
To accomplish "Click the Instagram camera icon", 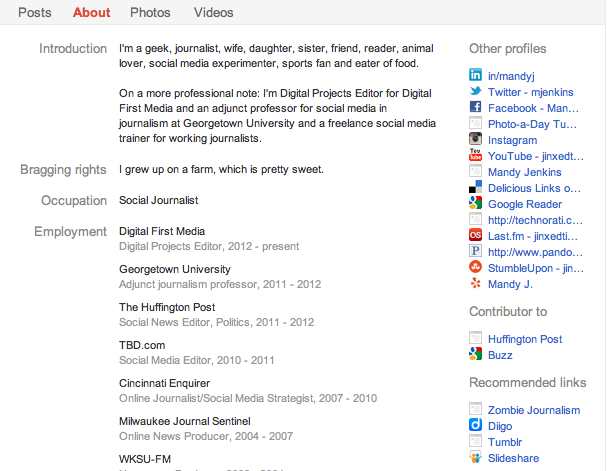I will 476,140.
